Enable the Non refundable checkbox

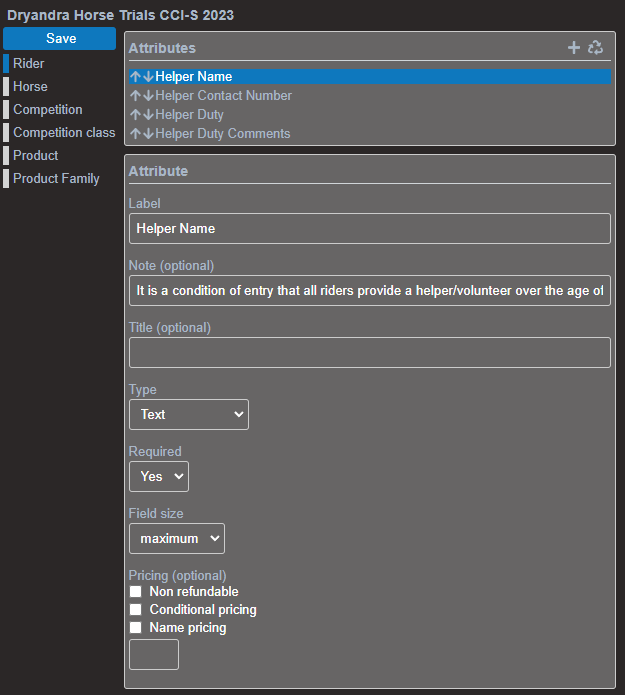[x=136, y=592]
